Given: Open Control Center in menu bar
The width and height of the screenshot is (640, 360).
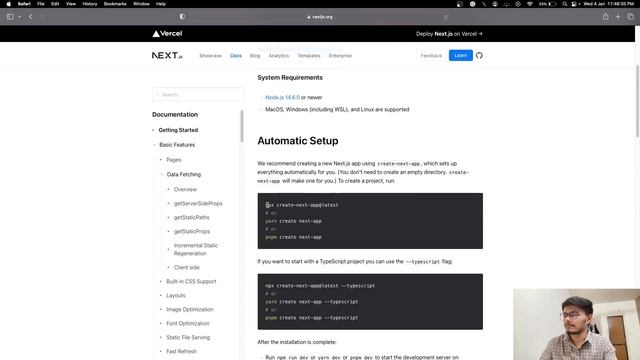Looking at the screenshot, I should click(x=575, y=4).
